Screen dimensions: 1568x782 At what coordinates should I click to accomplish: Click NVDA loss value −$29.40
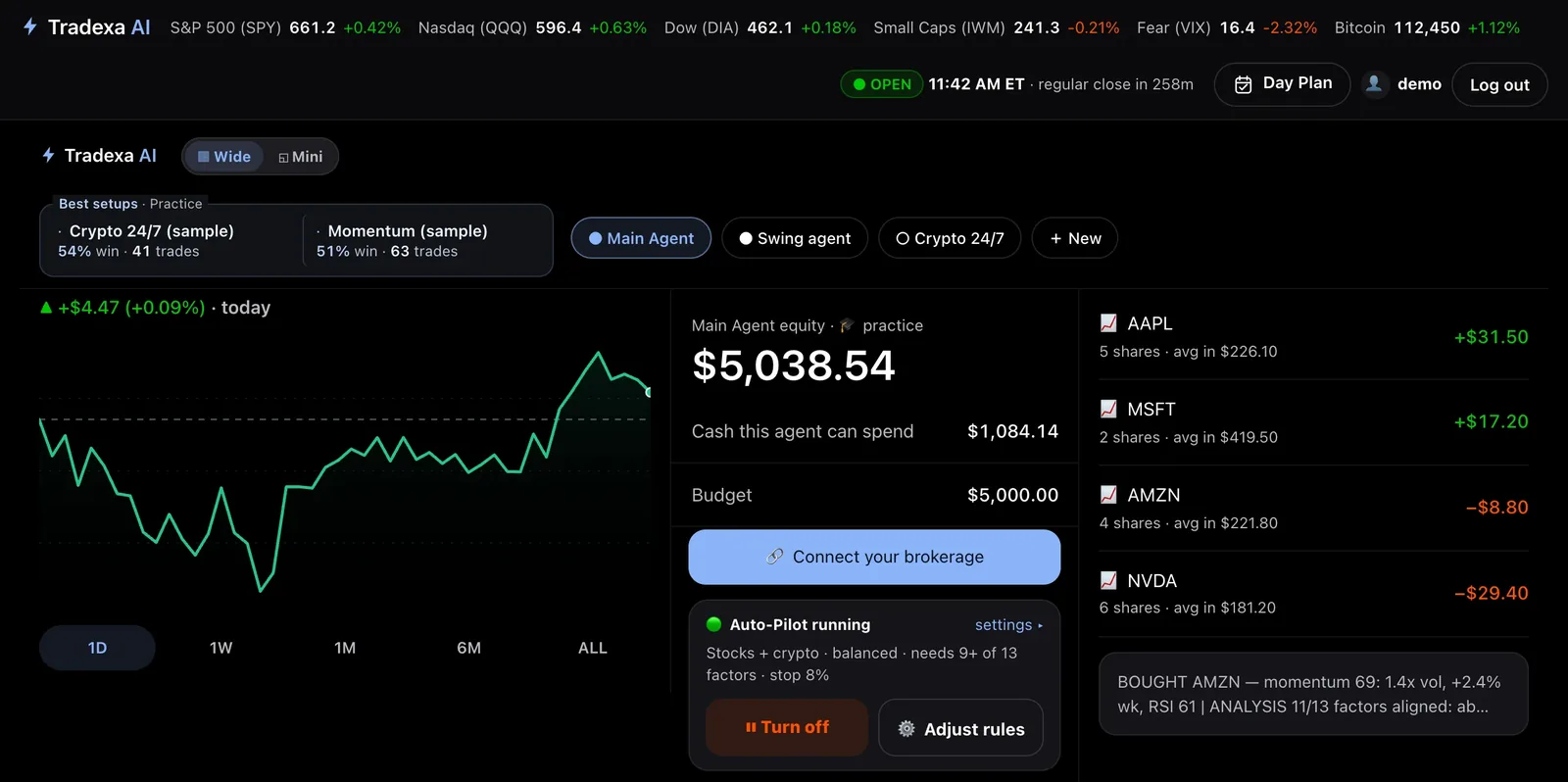pyautogui.click(x=1491, y=593)
